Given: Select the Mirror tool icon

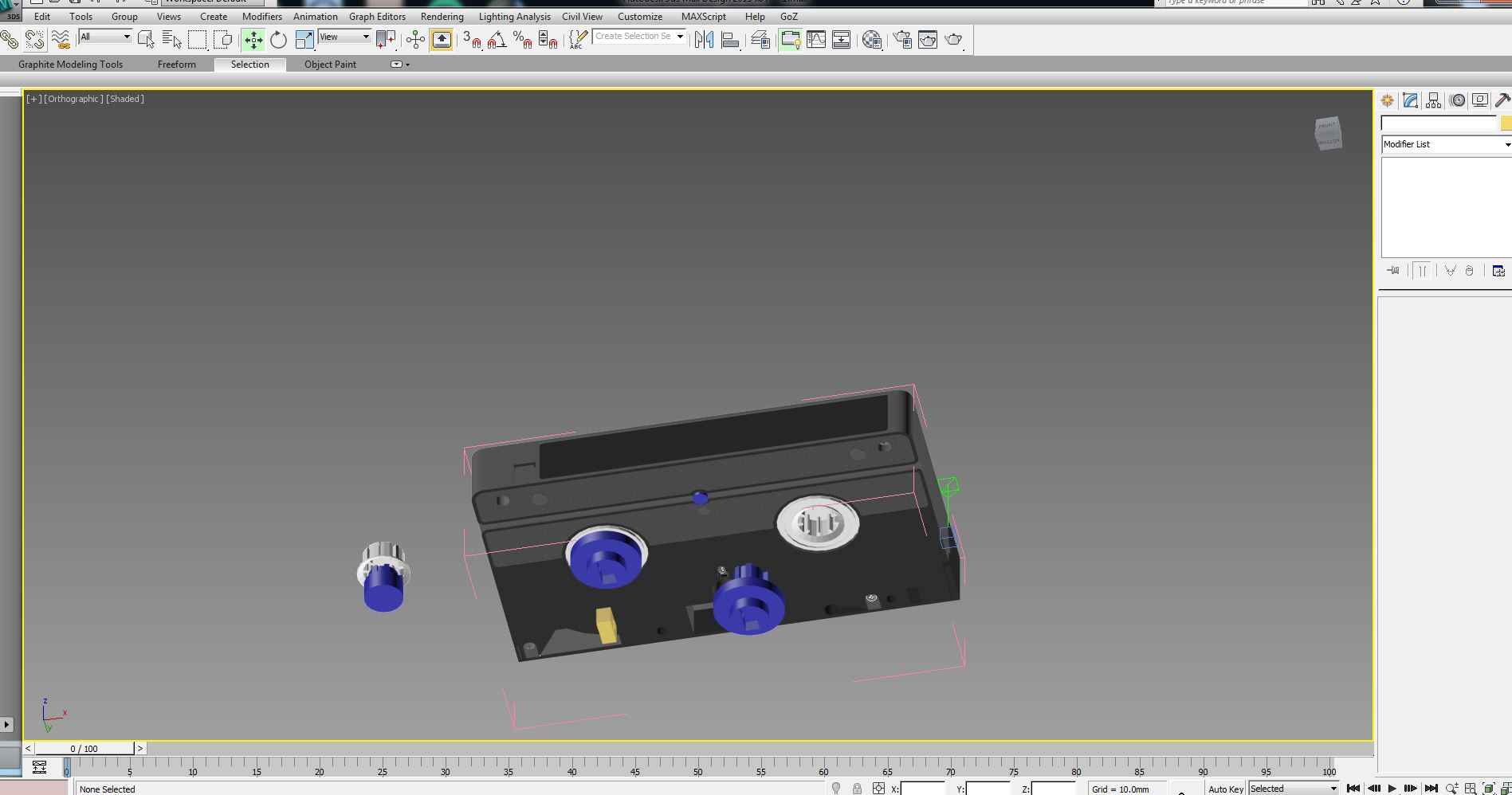Looking at the screenshot, I should coord(704,39).
